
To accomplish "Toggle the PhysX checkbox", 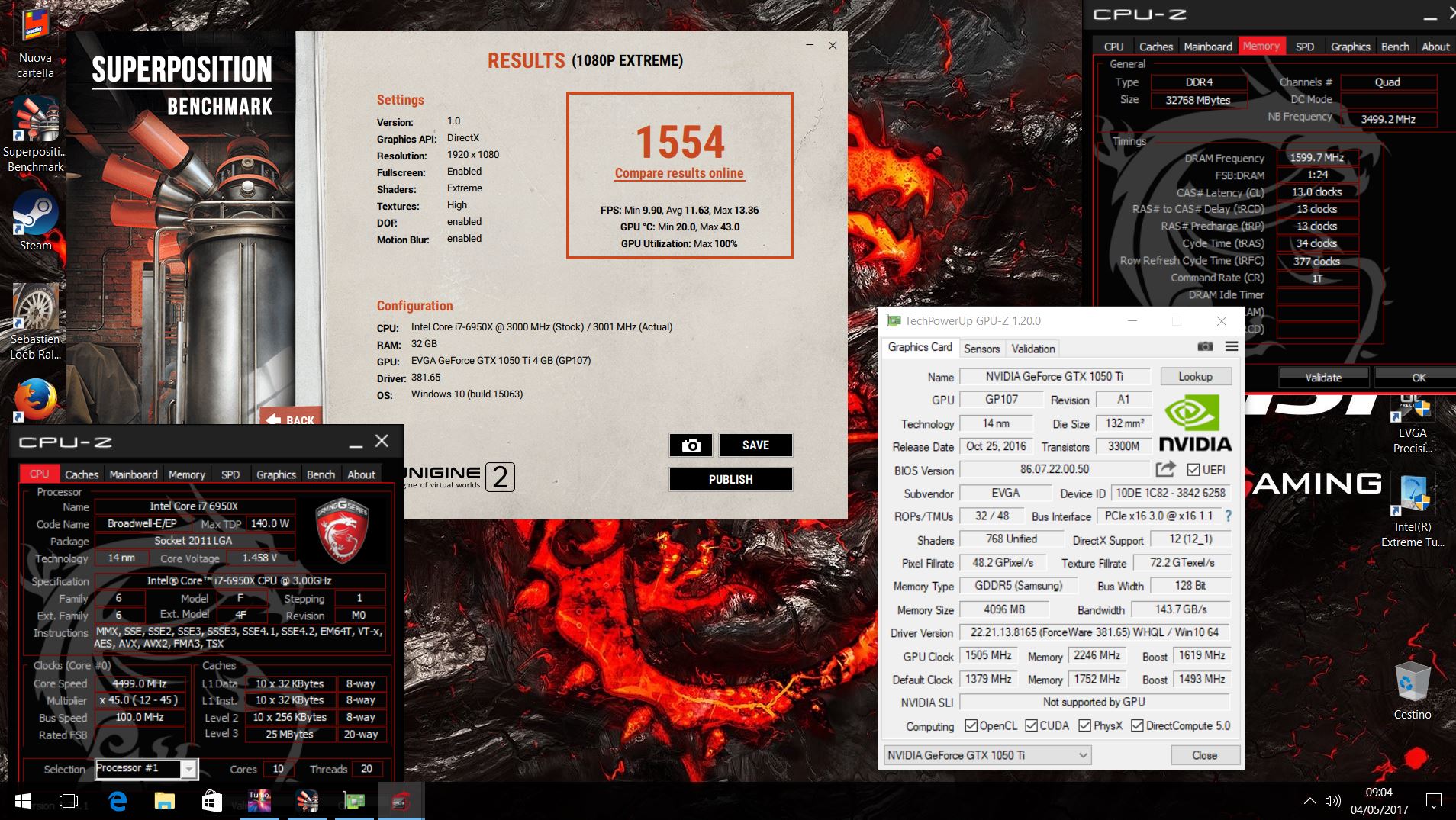I will (1085, 725).
